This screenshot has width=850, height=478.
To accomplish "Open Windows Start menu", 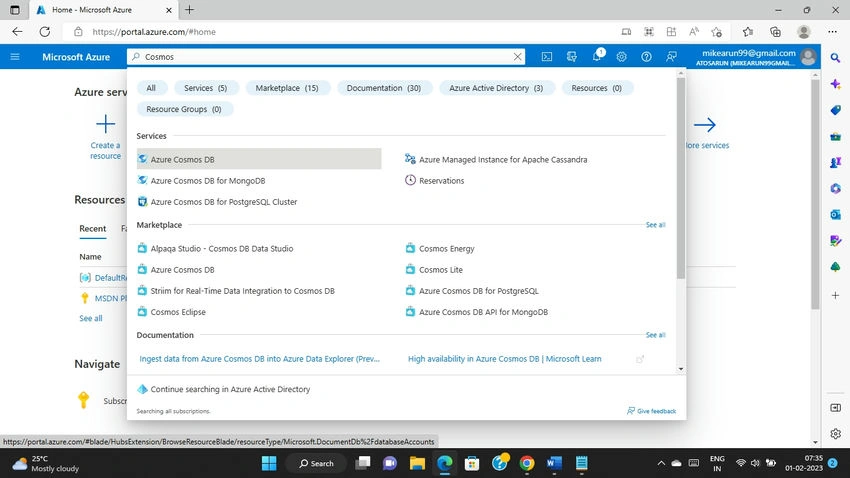I will (x=269, y=463).
